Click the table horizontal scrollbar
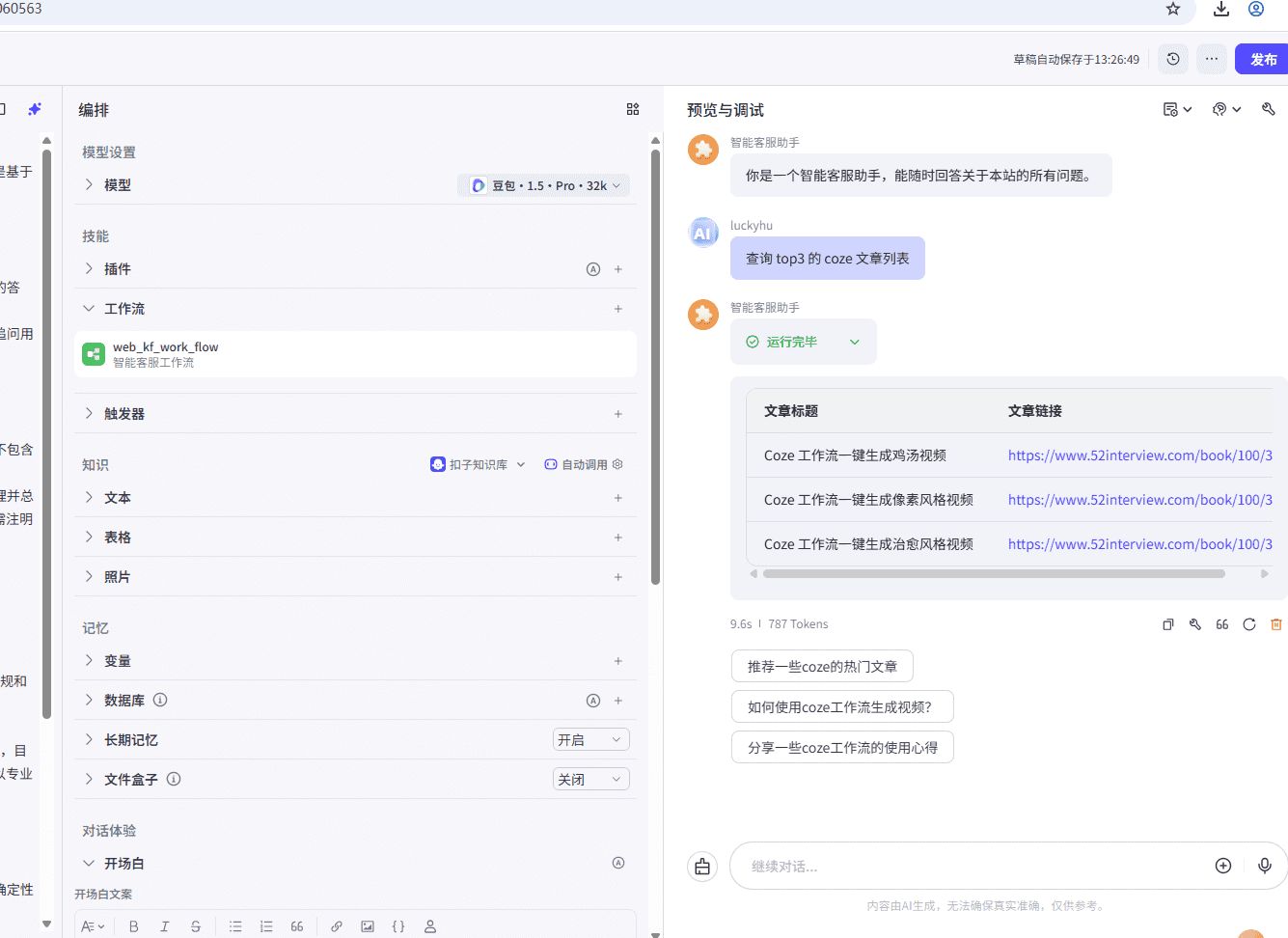Image resolution: width=1288 pixels, height=938 pixels. pos(994,573)
